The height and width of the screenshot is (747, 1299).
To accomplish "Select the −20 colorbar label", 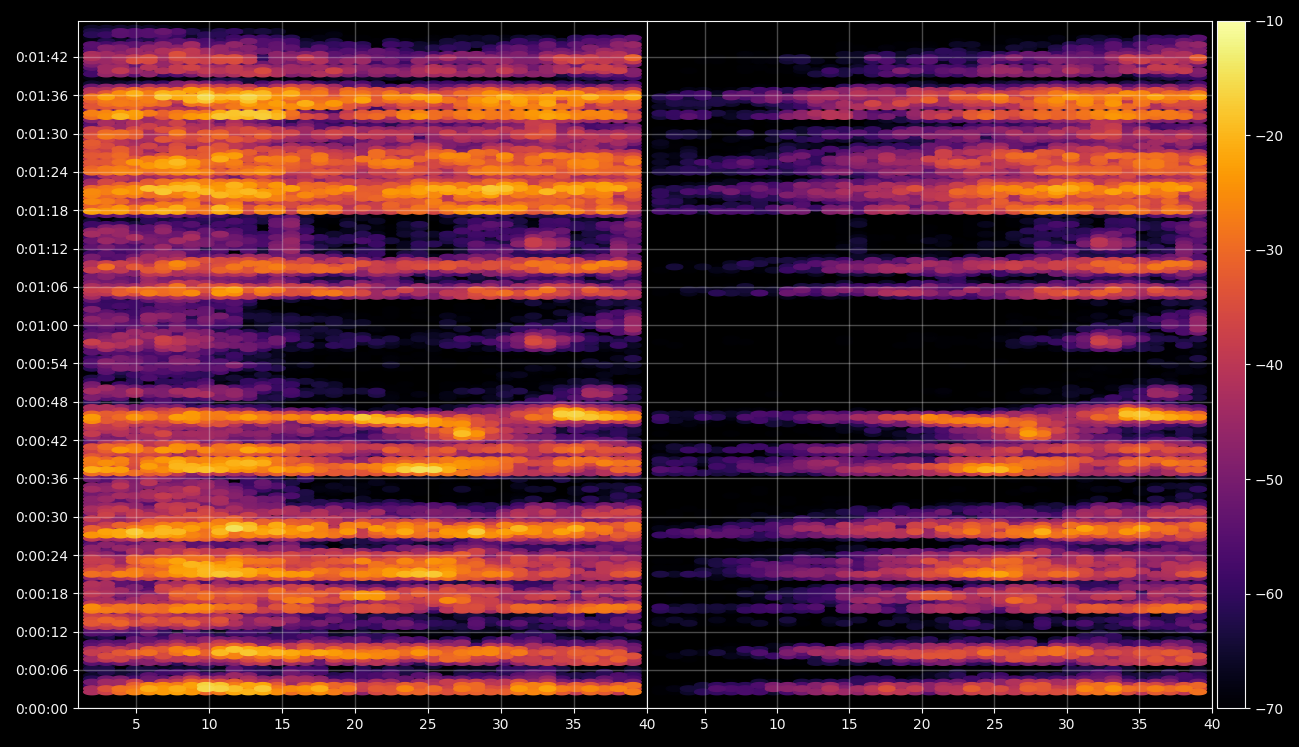I will tap(1269, 136).
